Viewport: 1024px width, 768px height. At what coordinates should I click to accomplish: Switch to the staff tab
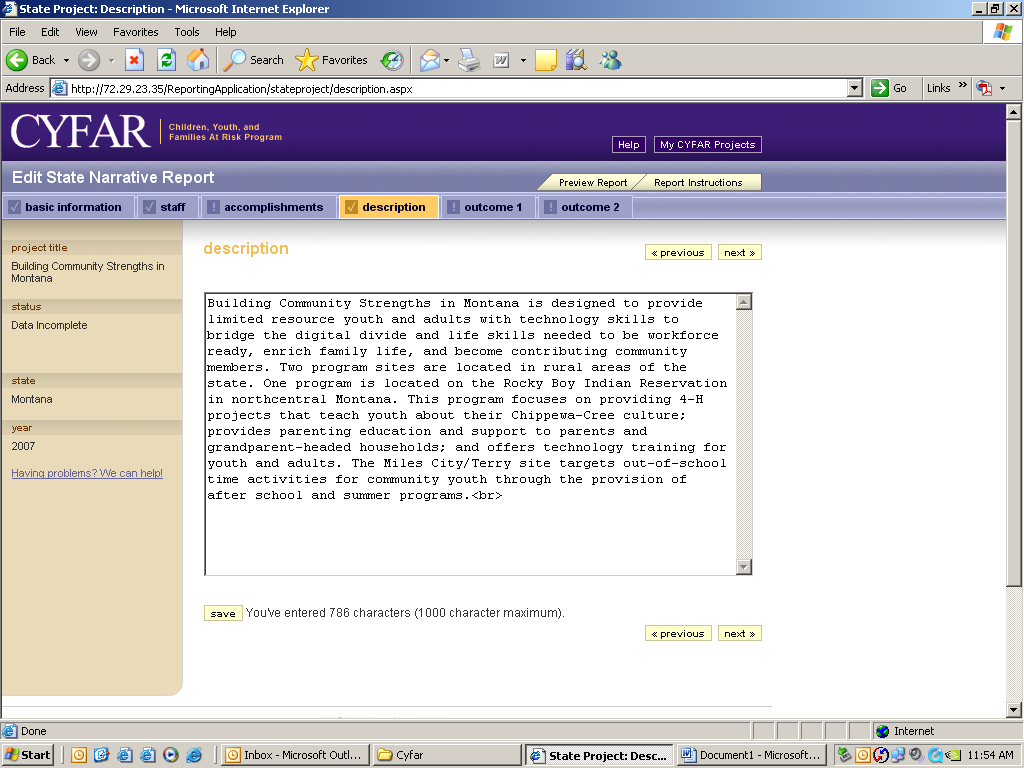coord(166,207)
